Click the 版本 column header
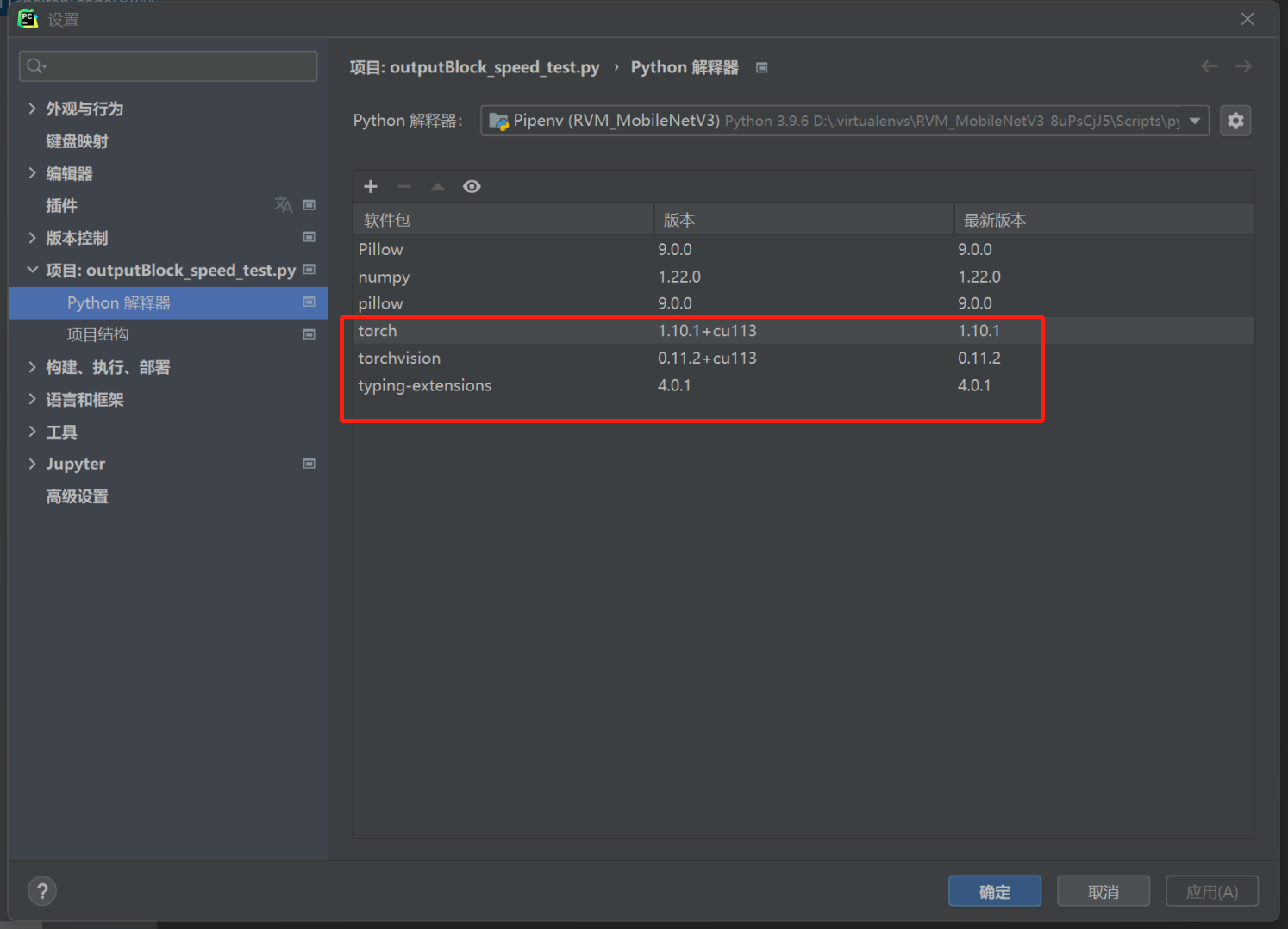 point(803,220)
